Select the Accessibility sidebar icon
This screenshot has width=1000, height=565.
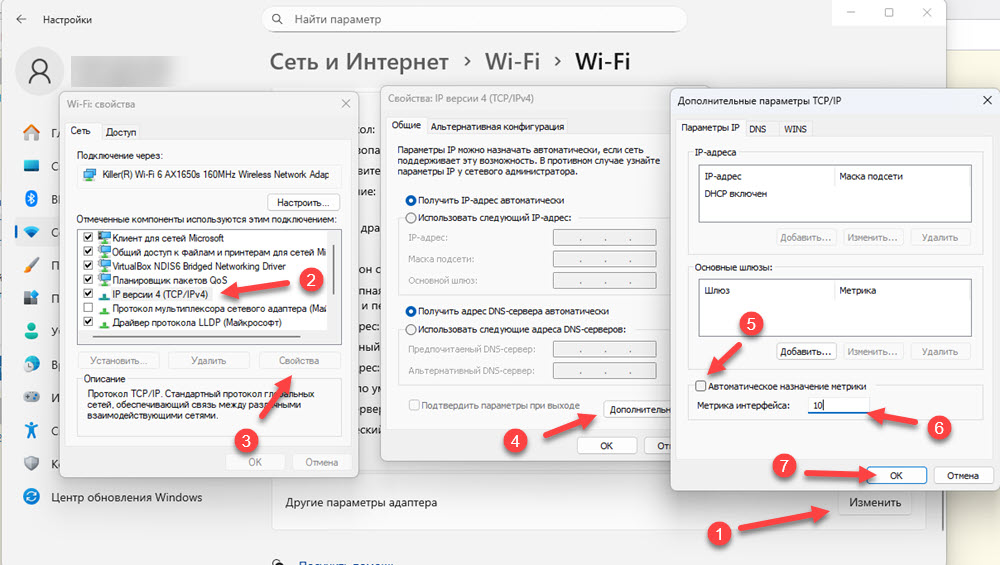pos(31,429)
